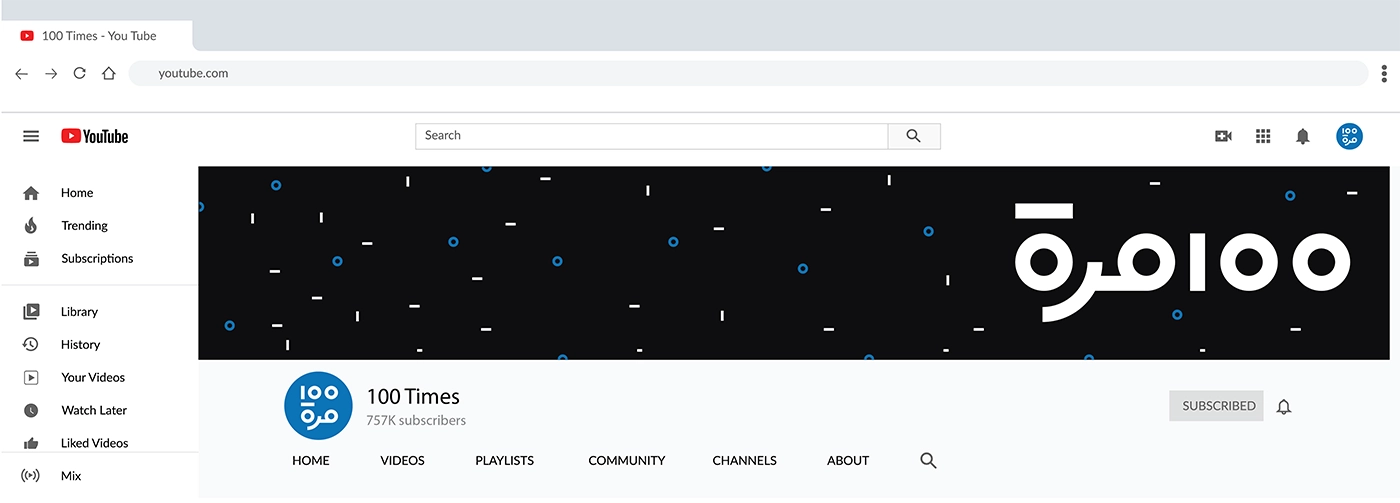Search within channel using magnifier icon
The height and width of the screenshot is (503, 1400).
[928, 461]
